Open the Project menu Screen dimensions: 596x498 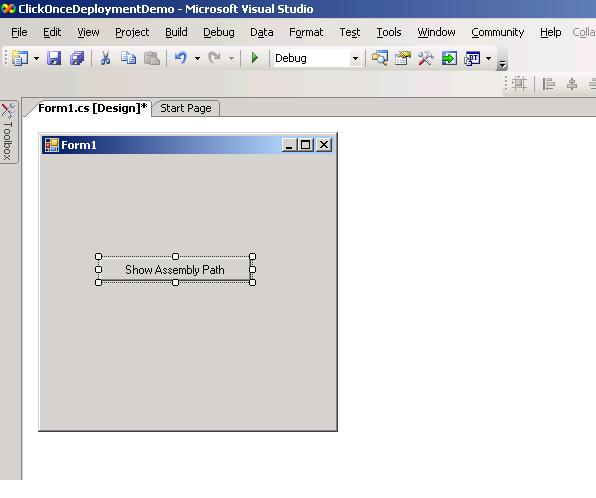point(132,32)
